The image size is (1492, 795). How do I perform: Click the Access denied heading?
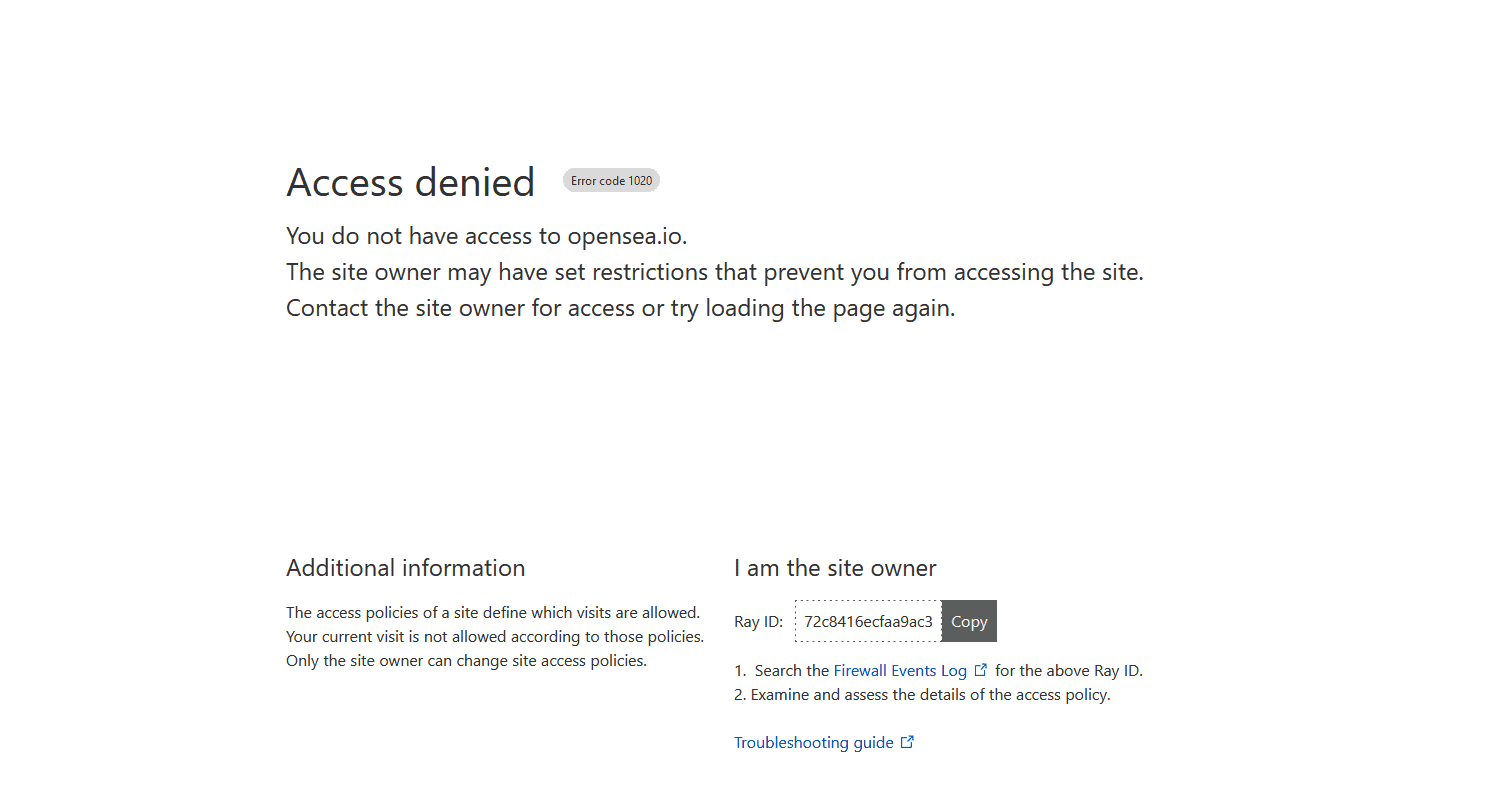tap(410, 182)
